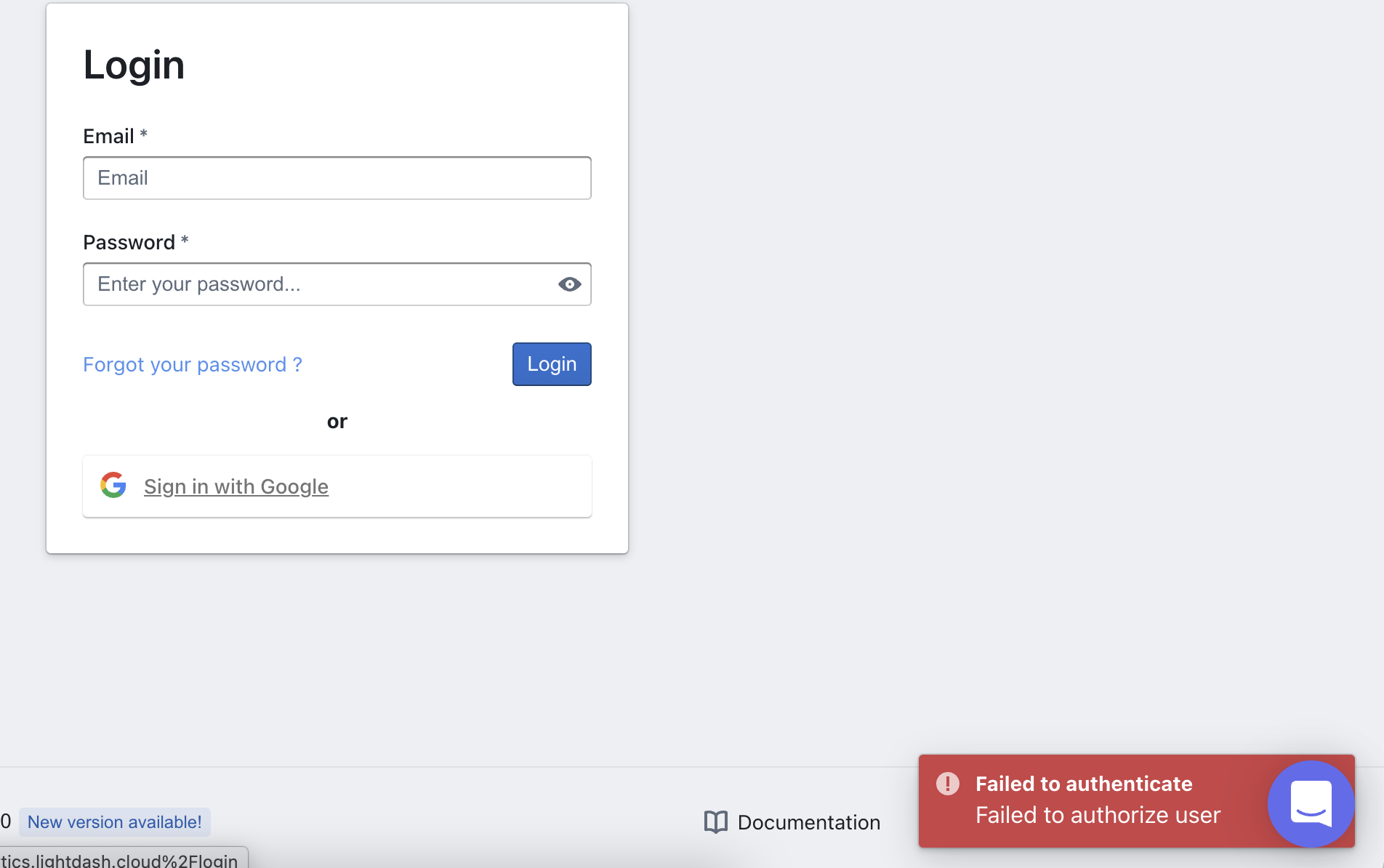1384x868 pixels.
Task: Focus the Email input field
Action: tap(337, 178)
